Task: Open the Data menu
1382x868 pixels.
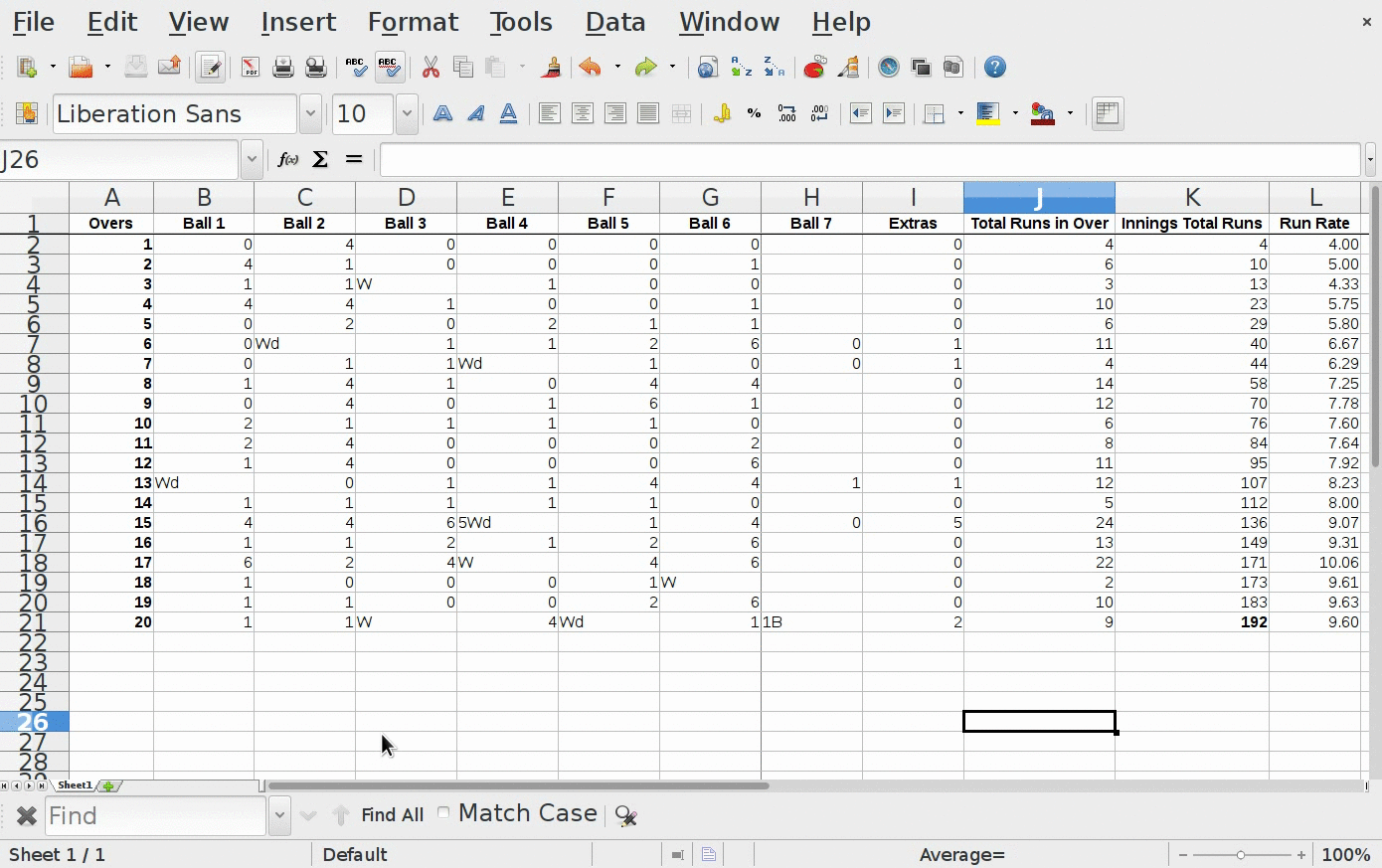Action: 614,22
